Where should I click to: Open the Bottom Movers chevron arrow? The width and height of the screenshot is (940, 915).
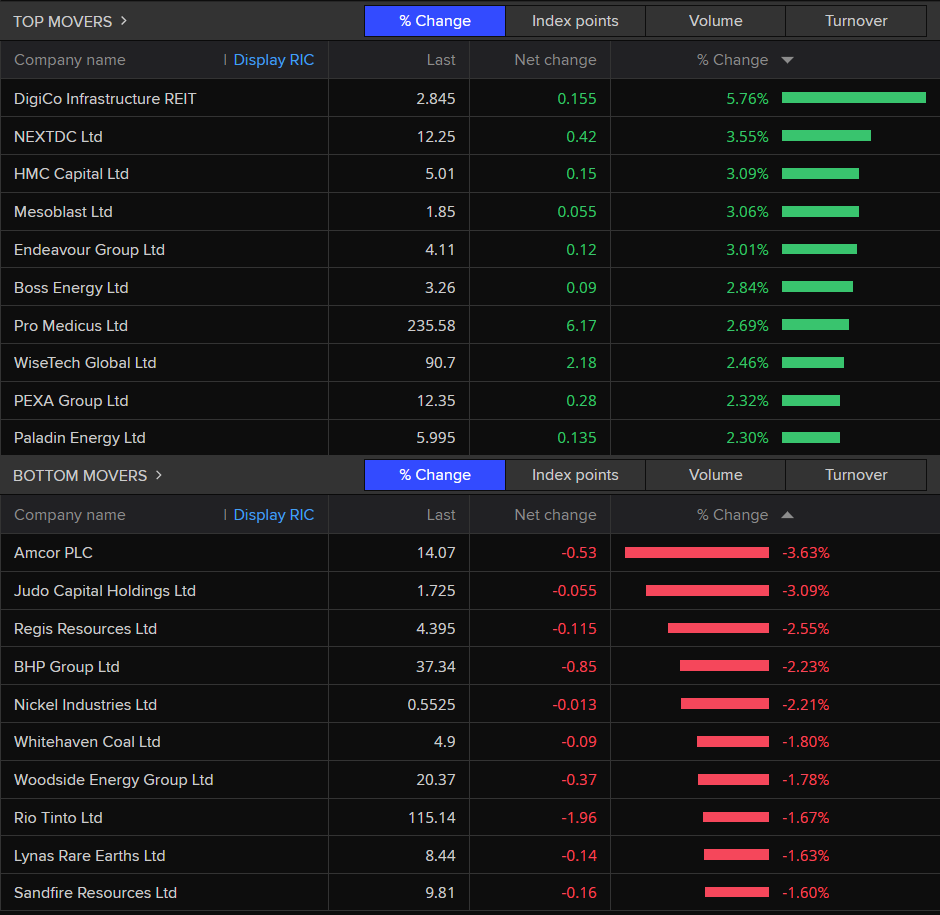pos(159,475)
